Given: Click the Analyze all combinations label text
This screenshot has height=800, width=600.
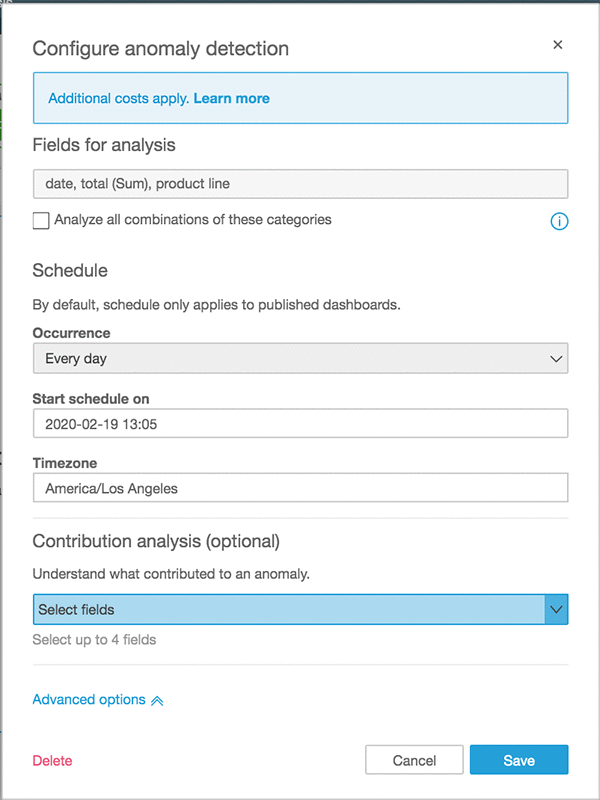Looking at the screenshot, I should point(193,220).
